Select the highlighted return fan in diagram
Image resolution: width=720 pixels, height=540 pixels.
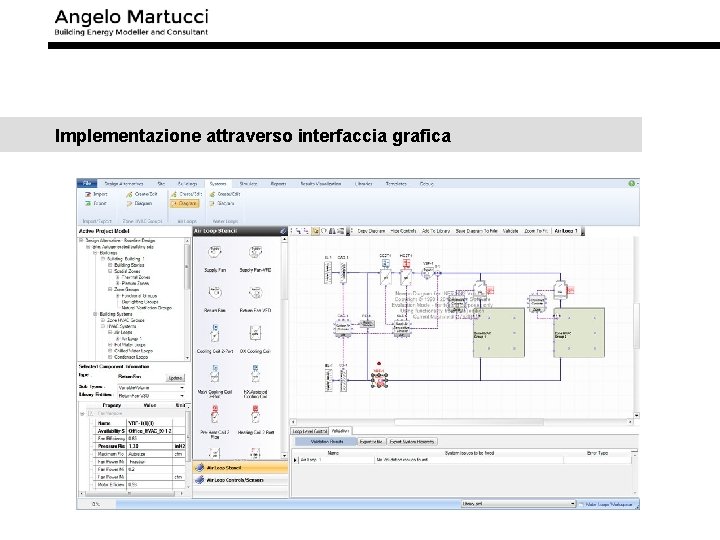(379, 380)
